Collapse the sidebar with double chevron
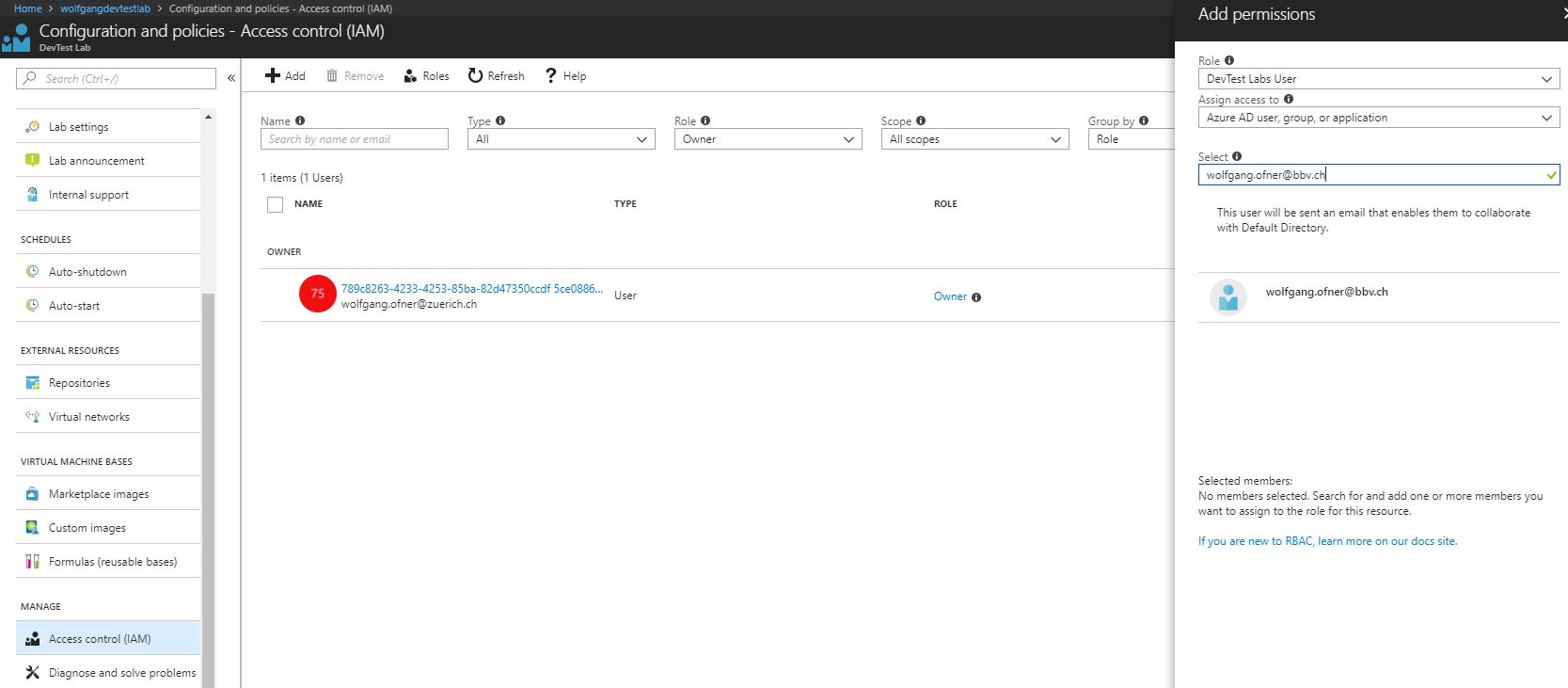 [x=231, y=78]
